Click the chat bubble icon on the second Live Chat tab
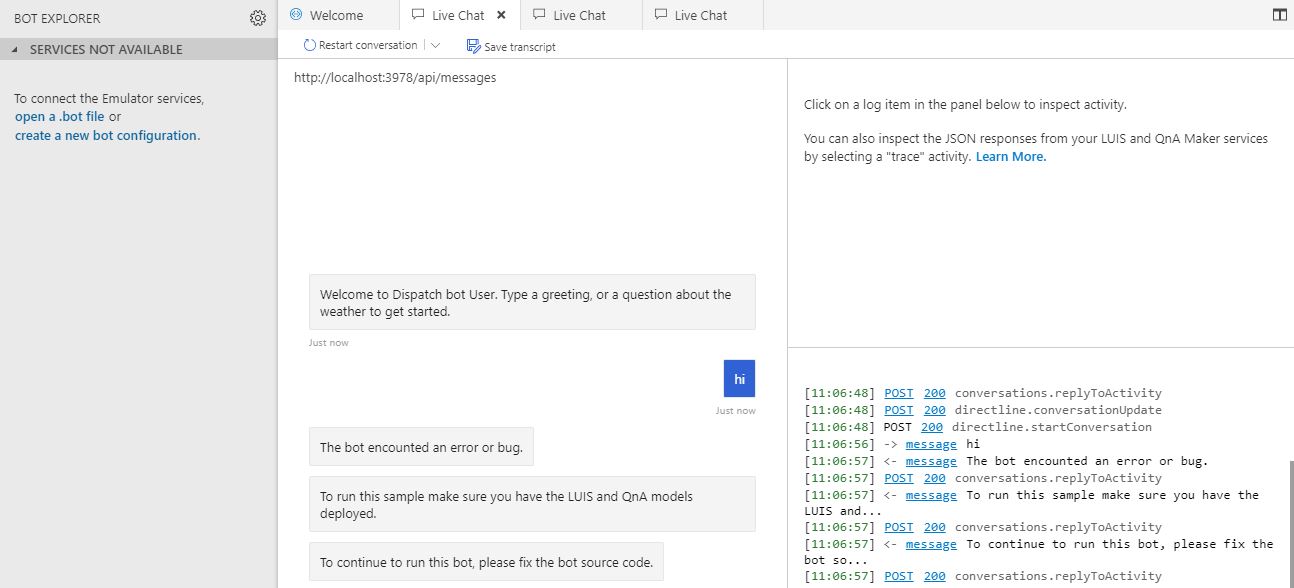Image resolution: width=1294 pixels, height=588 pixels. coord(536,14)
